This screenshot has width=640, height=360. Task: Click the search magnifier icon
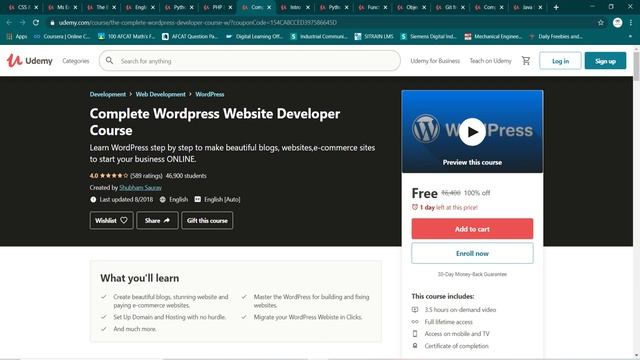click(109, 61)
